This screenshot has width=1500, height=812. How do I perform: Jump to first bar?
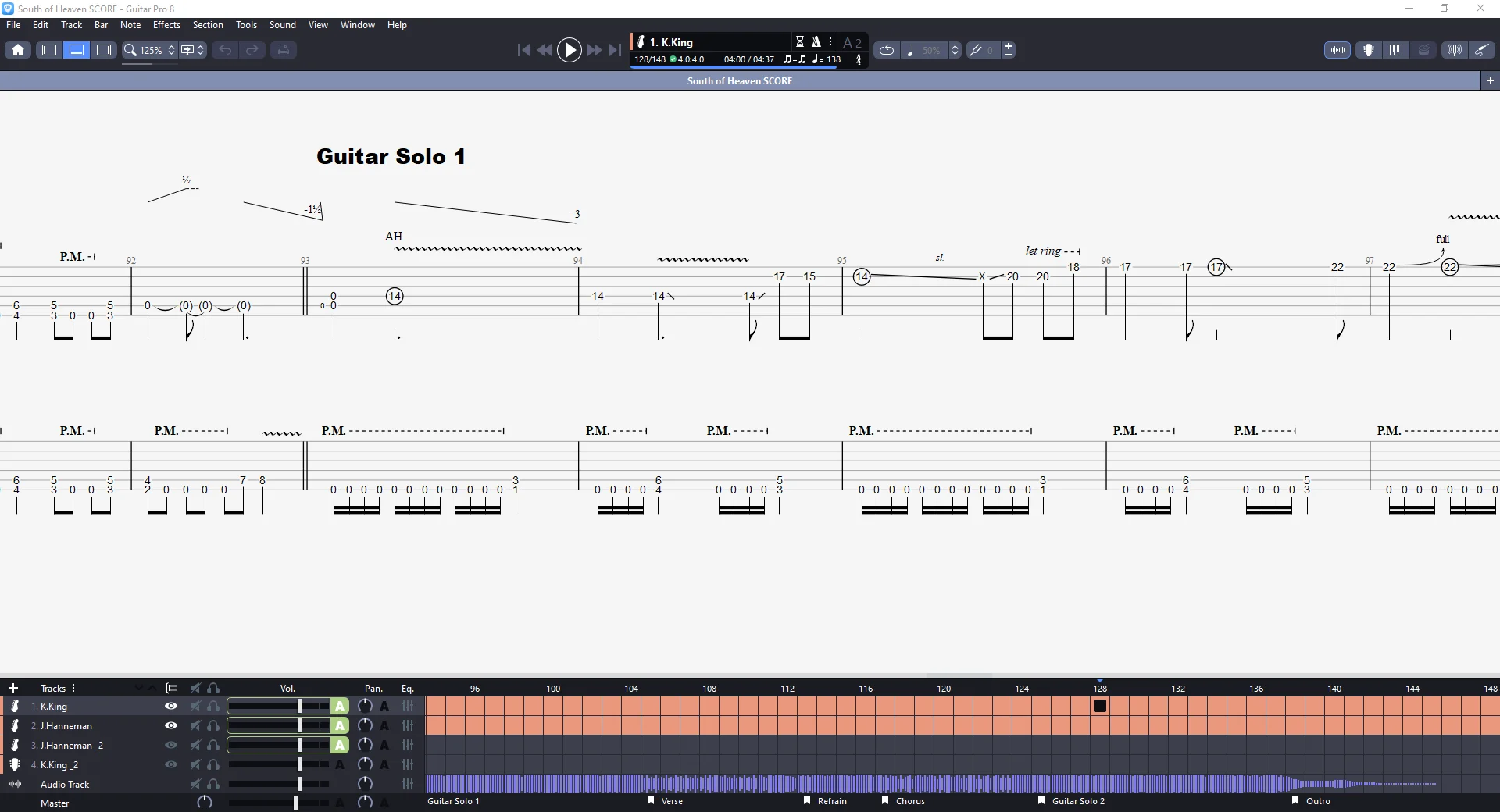pos(523,50)
